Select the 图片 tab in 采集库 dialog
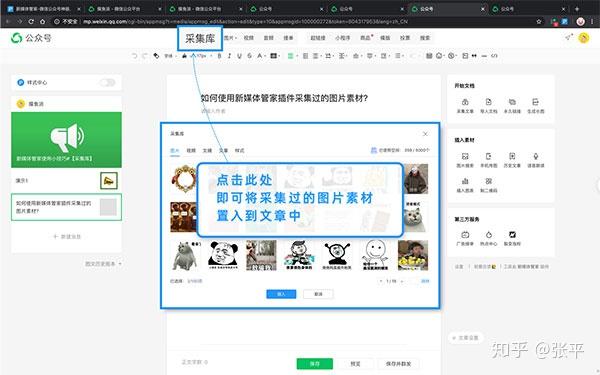Viewport: 600px width, 375px height. click(x=174, y=150)
